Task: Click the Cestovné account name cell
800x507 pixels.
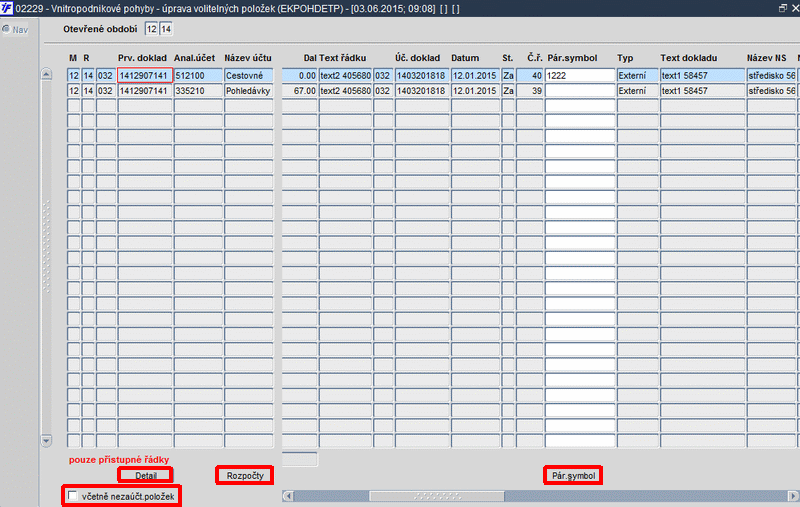Action: point(249,75)
